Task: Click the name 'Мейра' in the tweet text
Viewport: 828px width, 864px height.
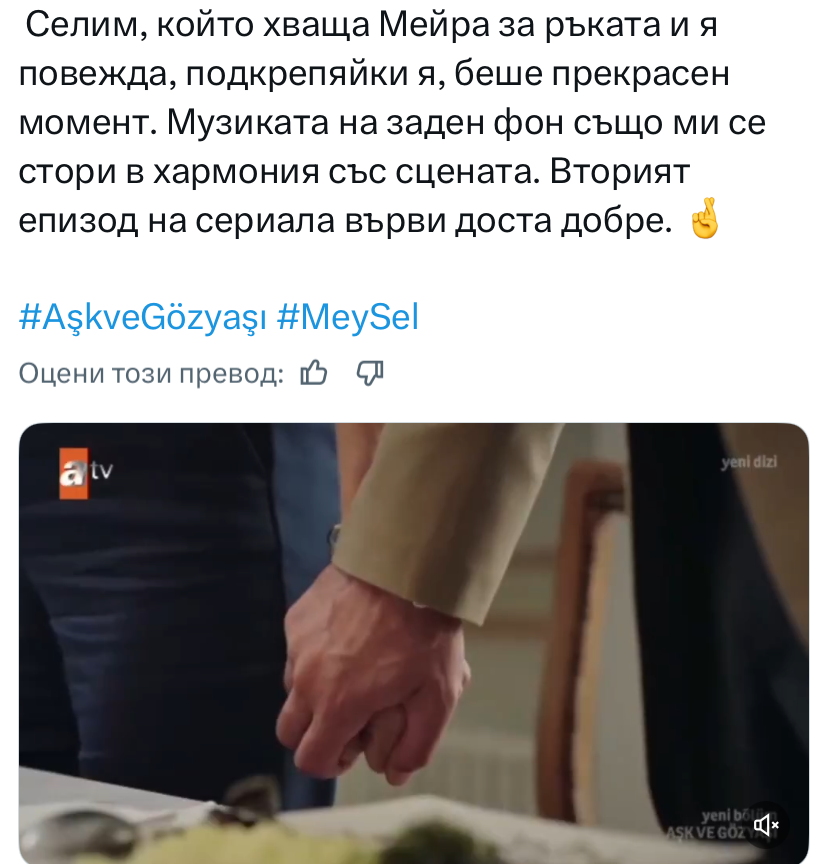Action: click(434, 25)
